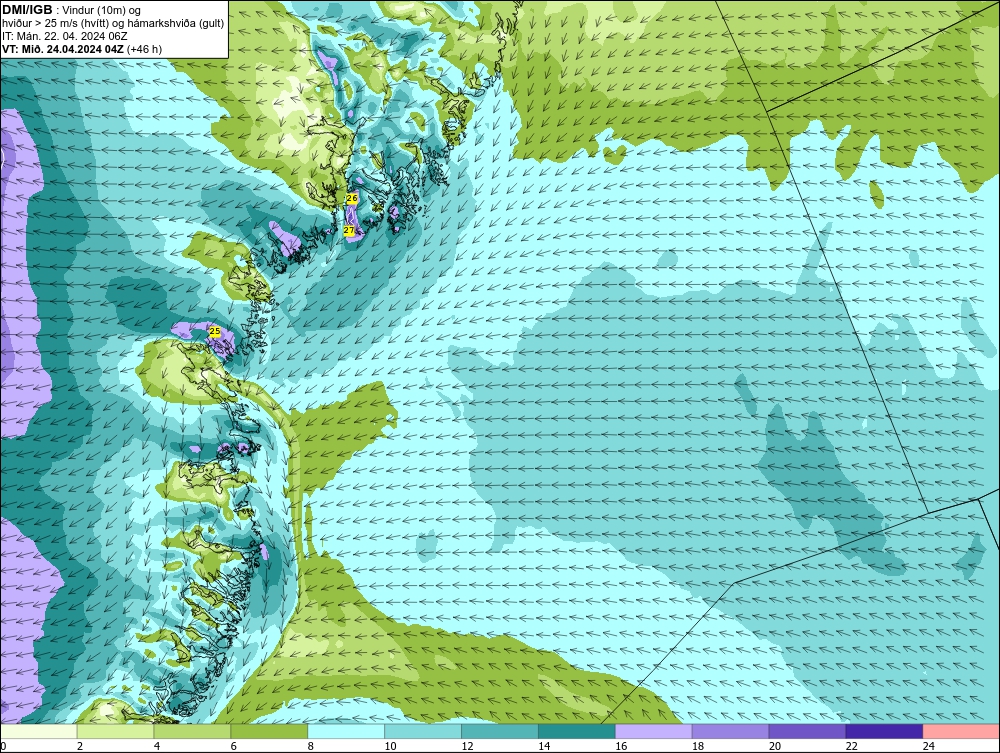Image resolution: width=1000 pixels, height=753 pixels.
Task: Click the legend value 16
Action: tap(621, 746)
